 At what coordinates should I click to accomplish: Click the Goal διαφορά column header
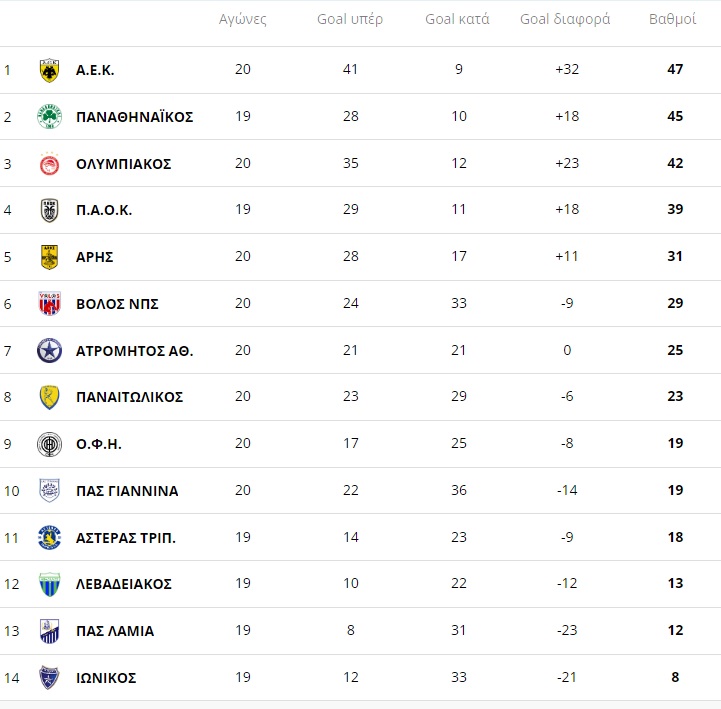coord(565,19)
